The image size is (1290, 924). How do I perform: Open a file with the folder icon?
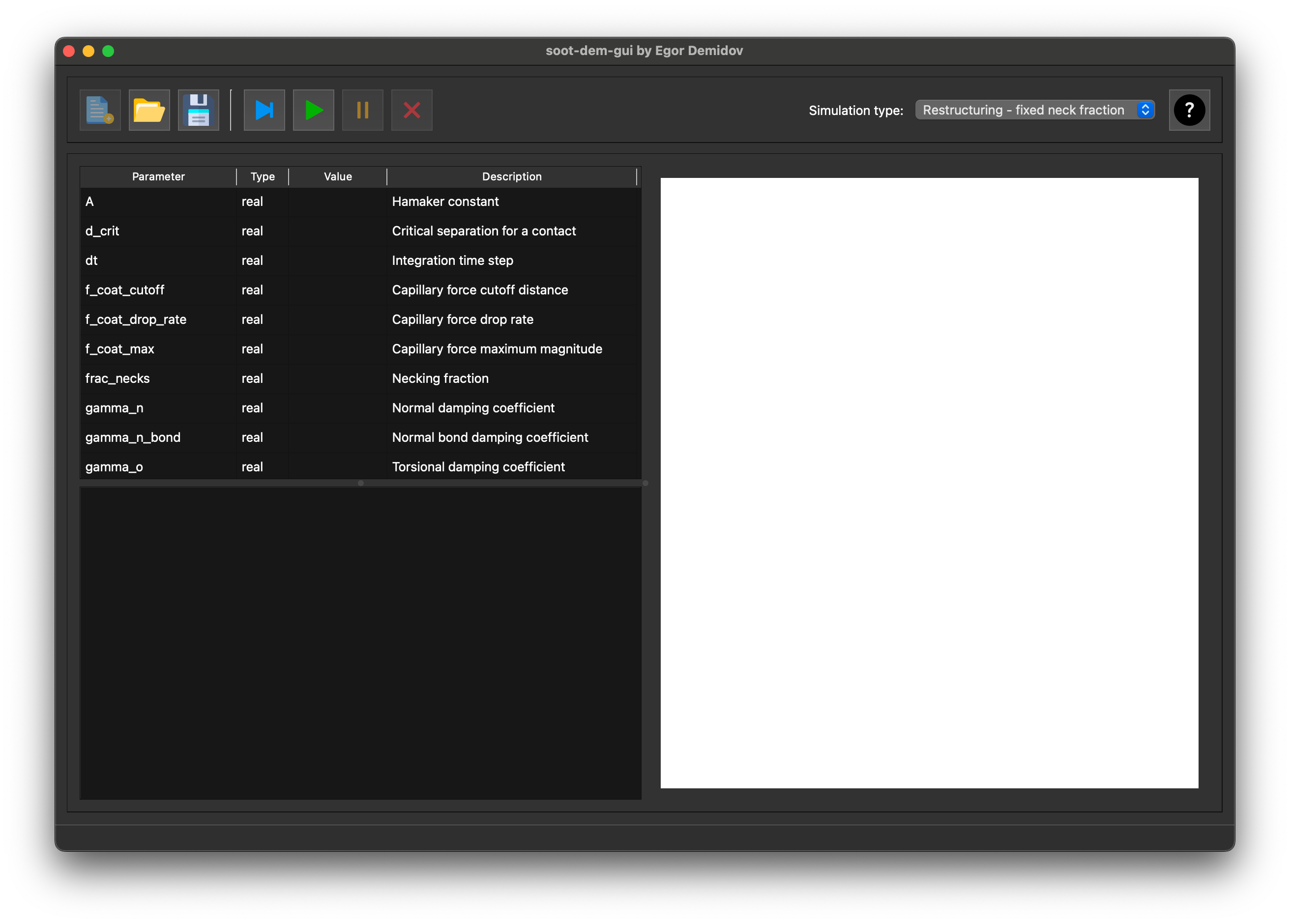point(149,110)
